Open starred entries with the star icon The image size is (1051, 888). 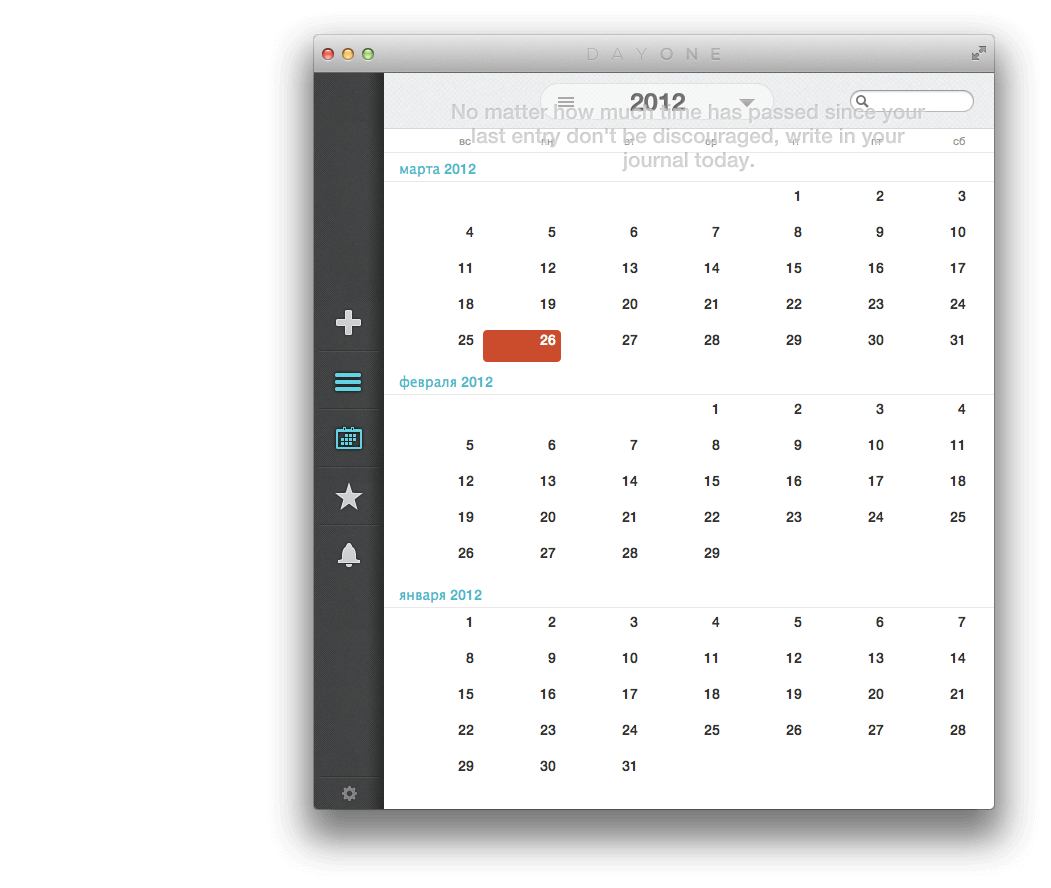pos(349,497)
